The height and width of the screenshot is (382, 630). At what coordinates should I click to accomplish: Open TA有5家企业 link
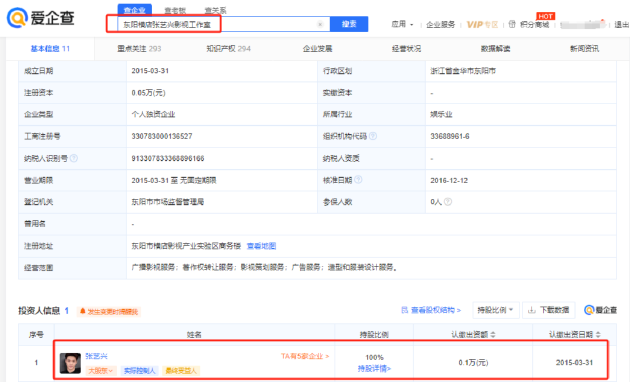(305, 356)
